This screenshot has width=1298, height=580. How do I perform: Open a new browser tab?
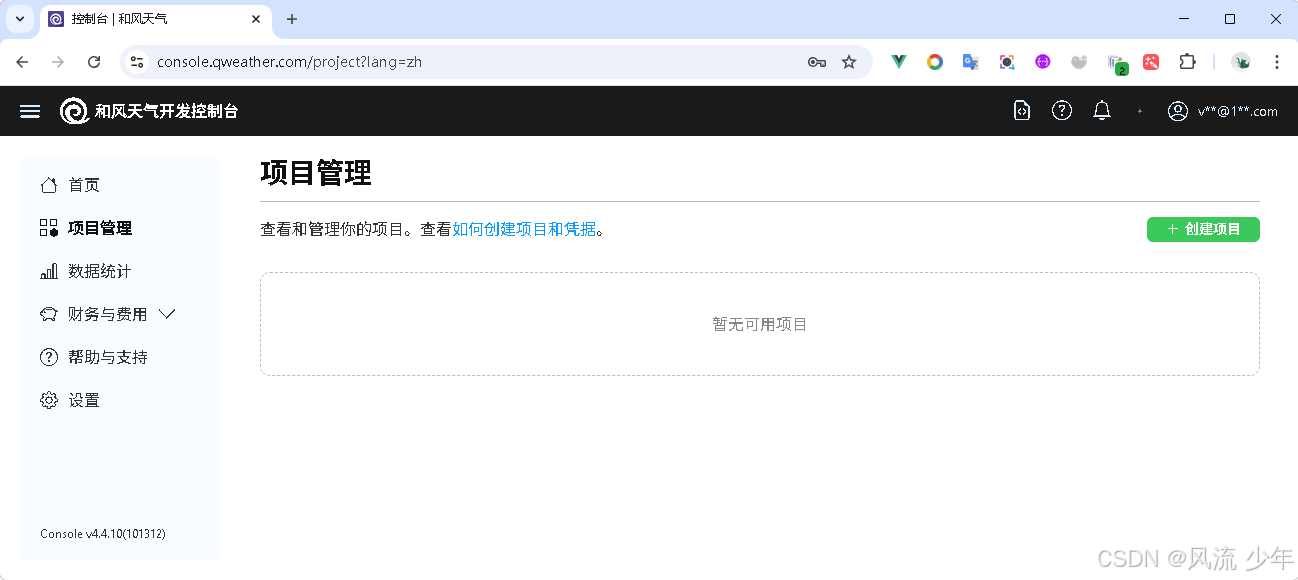tap(292, 19)
